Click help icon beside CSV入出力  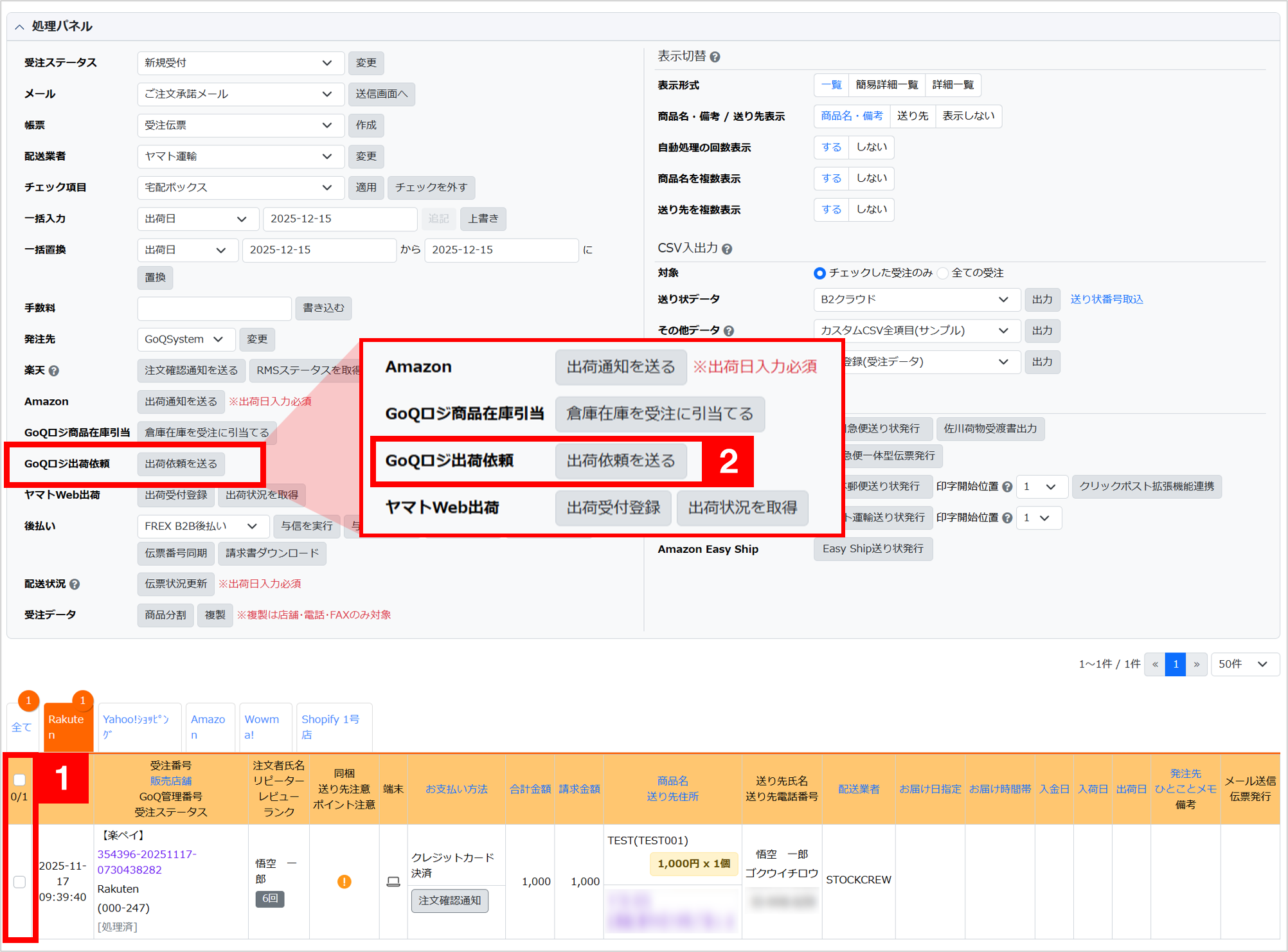[x=727, y=249]
